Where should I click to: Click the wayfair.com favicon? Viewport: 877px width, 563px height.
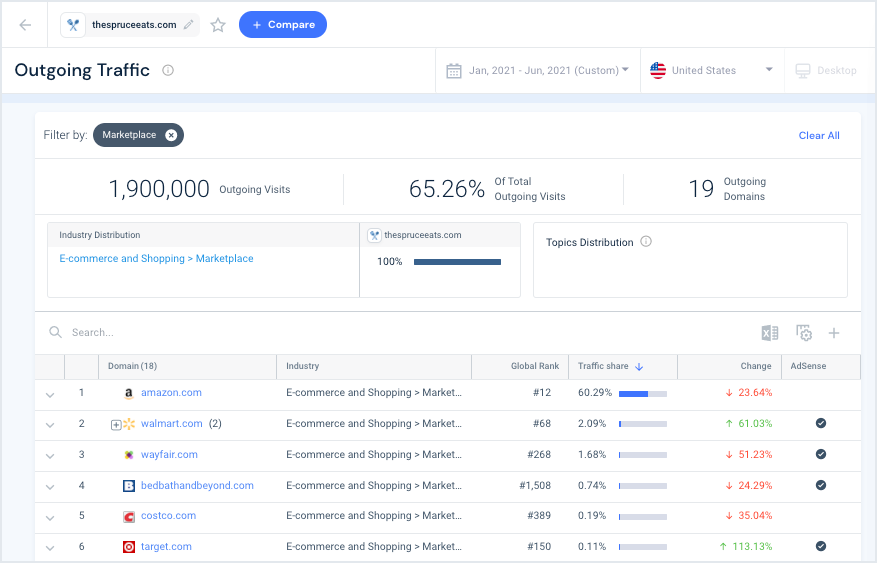[129, 455]
